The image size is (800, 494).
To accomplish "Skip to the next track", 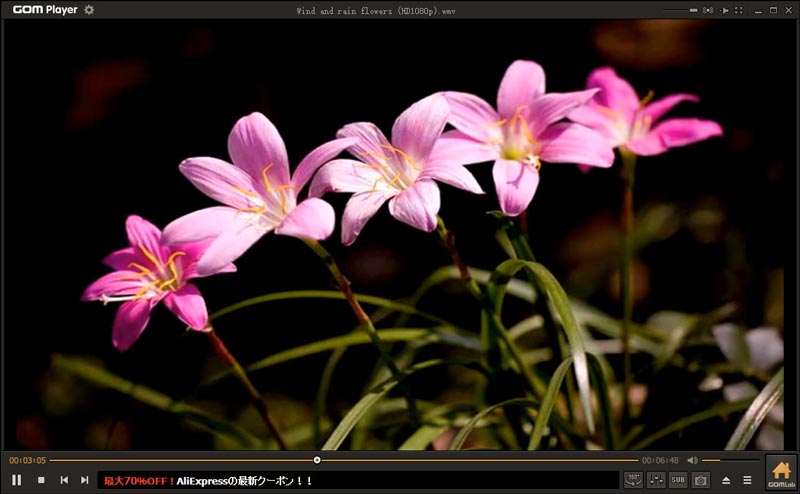I will [85, 480].
